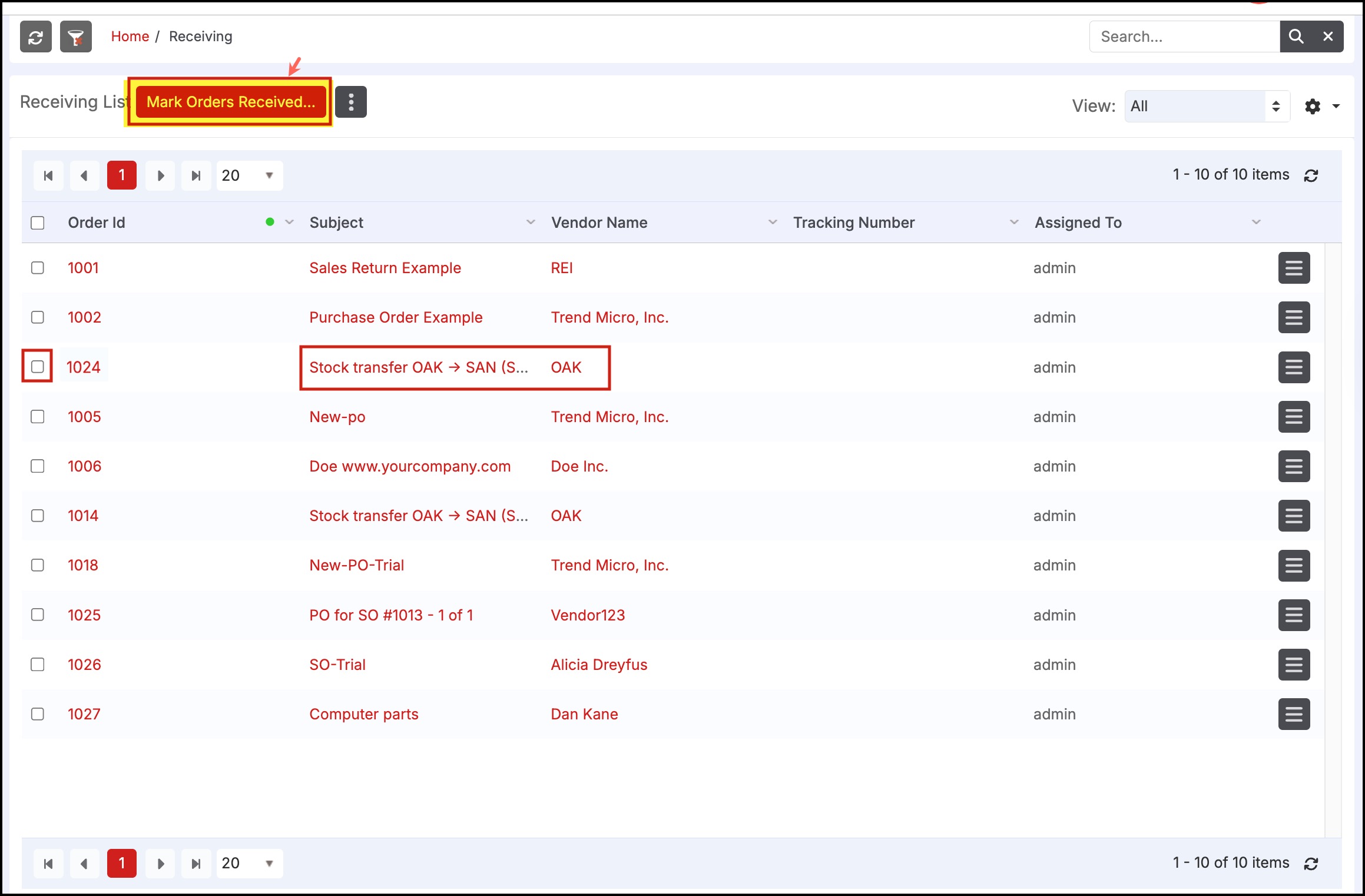
Task: Open the View dropdown showing All
Action: [1207, 106]
